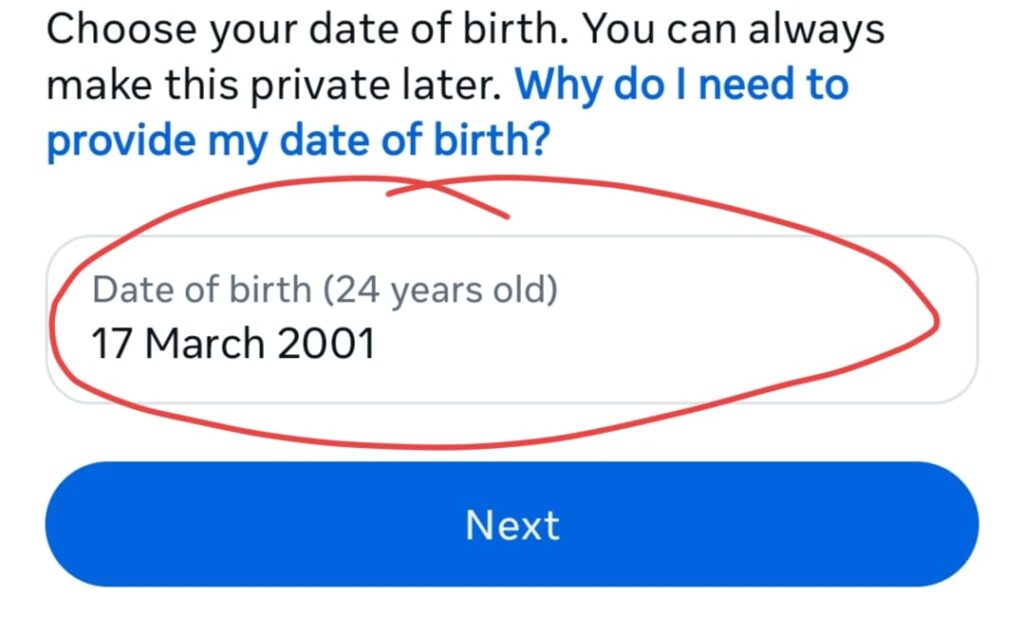Viewport: 1024px width, 635px height.
Task: Click 'Why do I need to' link line
Action: [682, 85]
